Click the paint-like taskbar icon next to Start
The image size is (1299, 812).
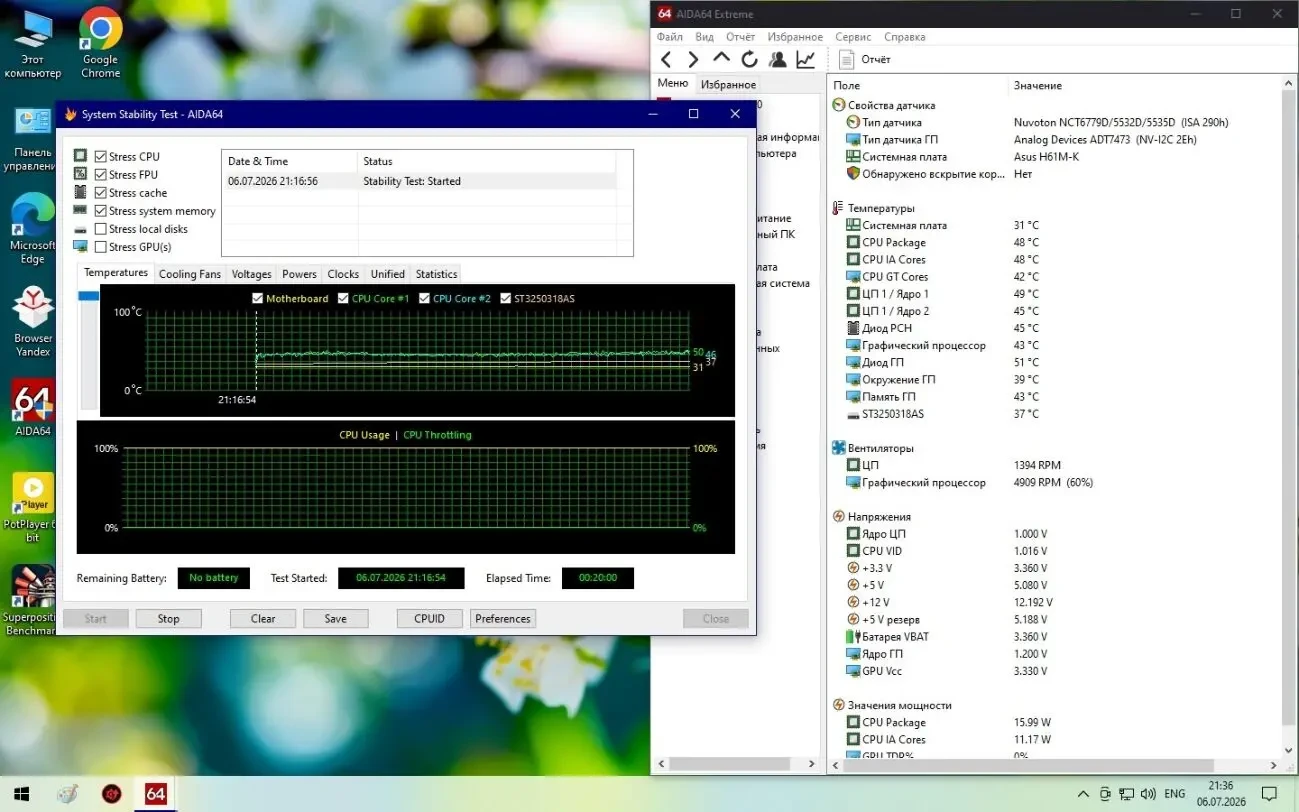coord(67,794)
